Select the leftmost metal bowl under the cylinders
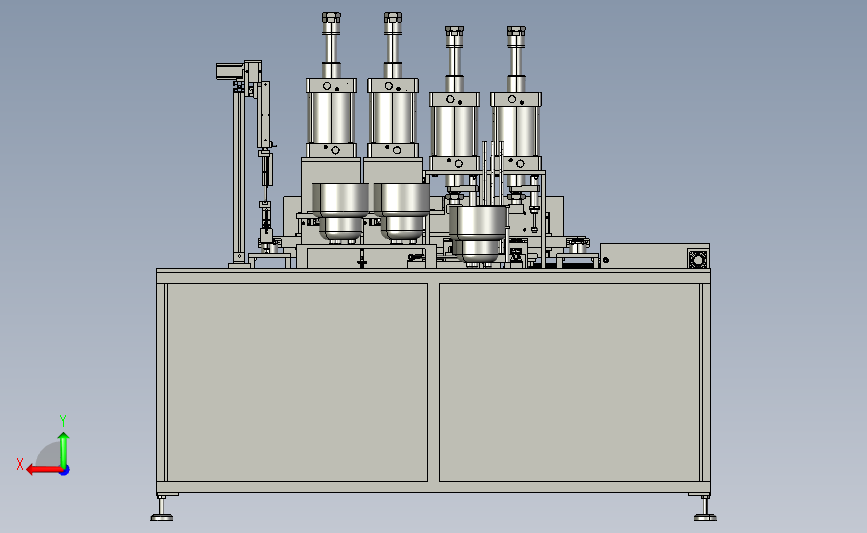867x533 pixels. point(341,212)
